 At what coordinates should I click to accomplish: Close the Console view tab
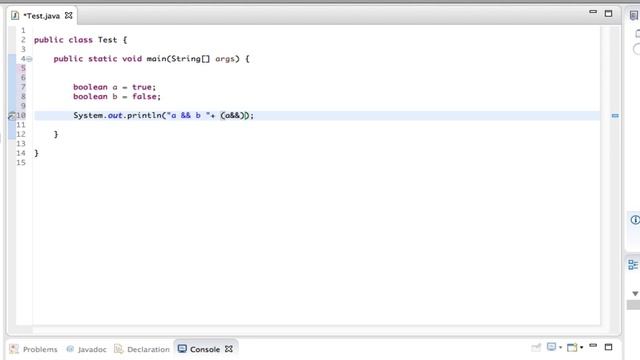[229, 349]
